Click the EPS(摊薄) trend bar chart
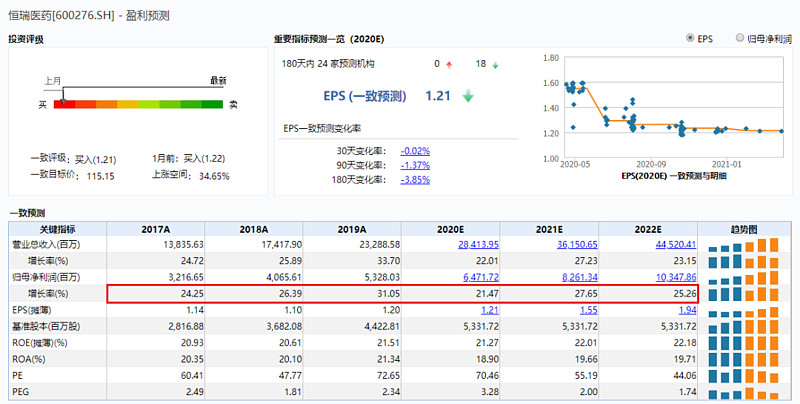 [743, 312]
